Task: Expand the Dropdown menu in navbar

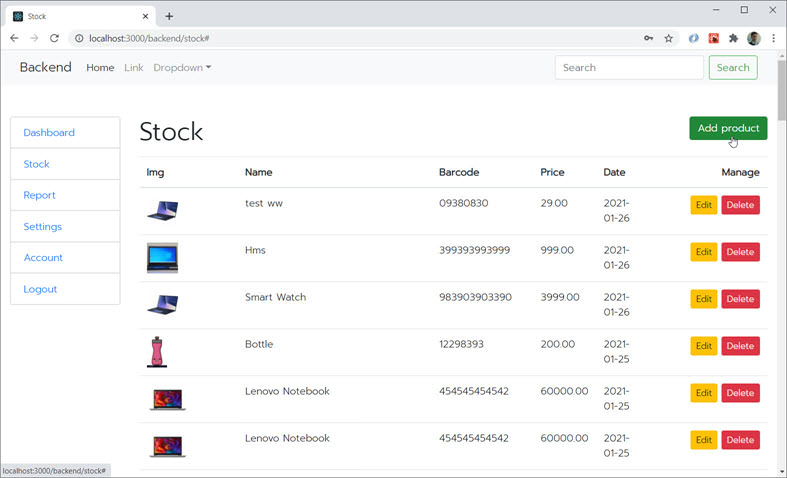Action: click(182, 68)
